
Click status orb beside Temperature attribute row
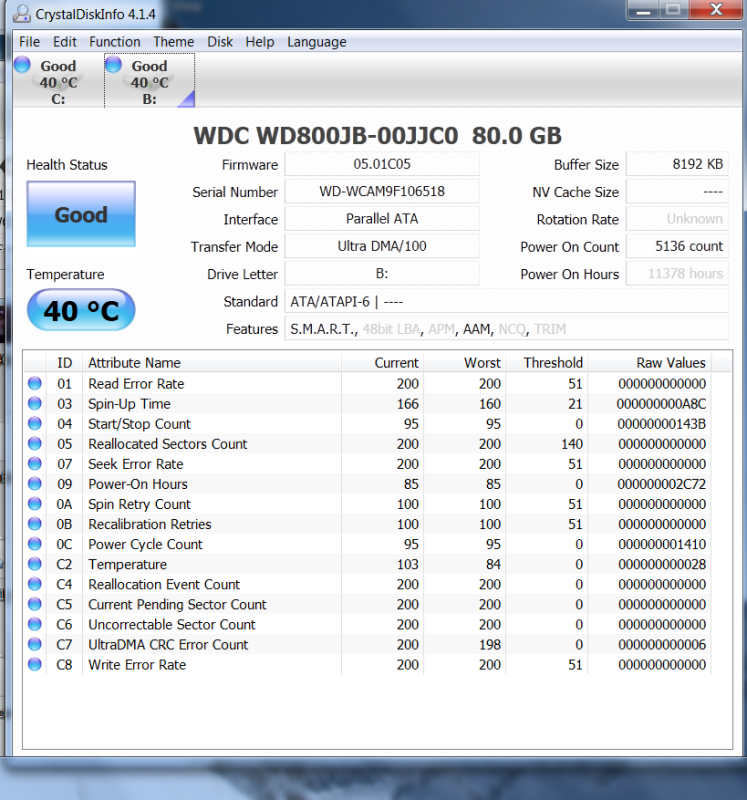(x=35, y=564)
